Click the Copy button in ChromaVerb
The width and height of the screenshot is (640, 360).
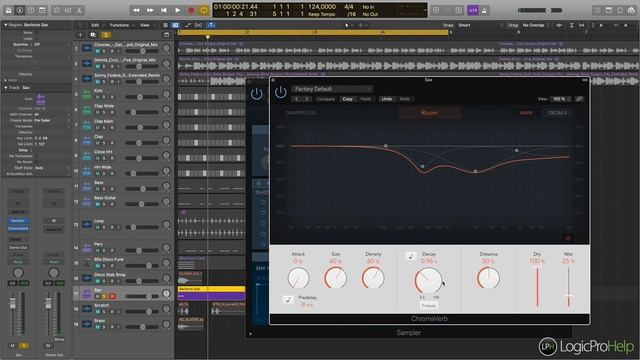pyautogui.click(x=348, y=99)
